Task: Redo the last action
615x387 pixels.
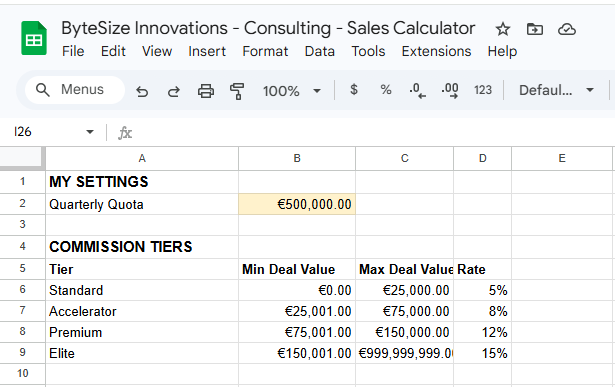Action: click(173, 91)
